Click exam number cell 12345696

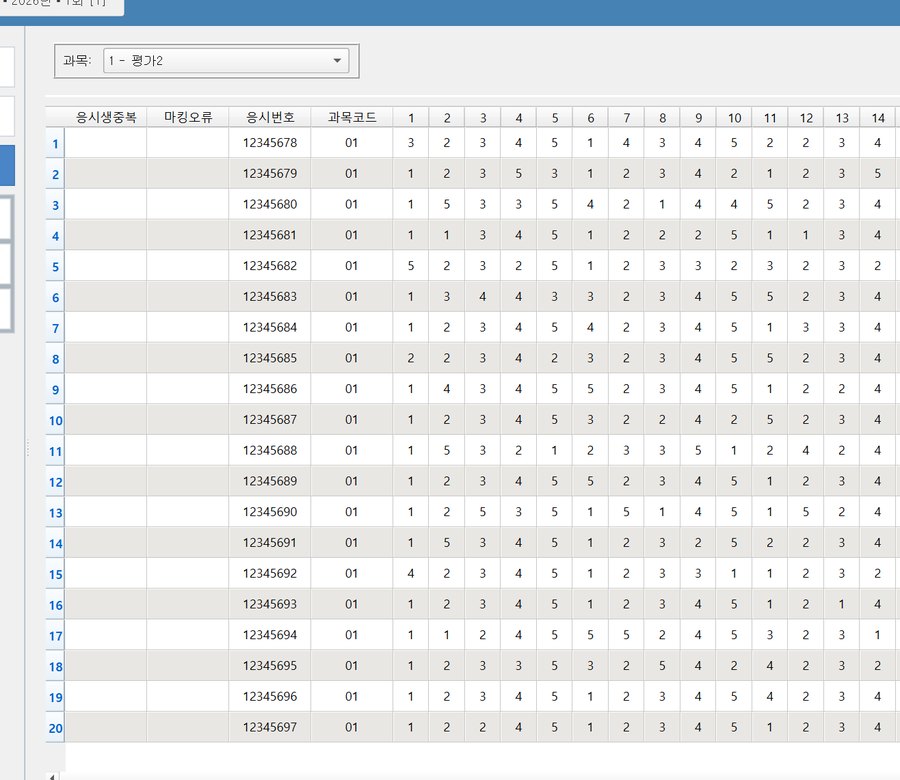click(x=270, y=696)
